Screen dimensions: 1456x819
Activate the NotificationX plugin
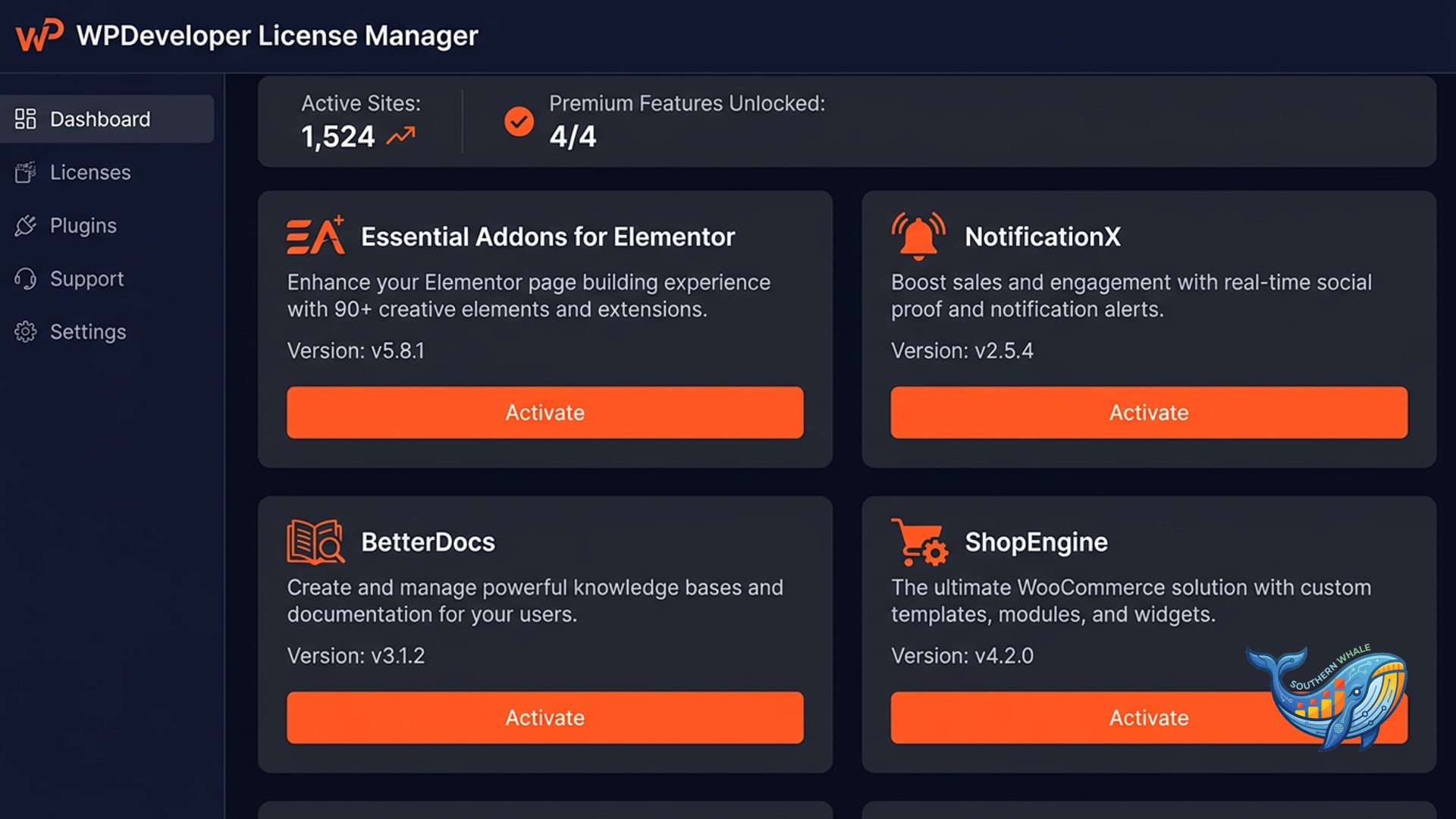point(1149,413)
